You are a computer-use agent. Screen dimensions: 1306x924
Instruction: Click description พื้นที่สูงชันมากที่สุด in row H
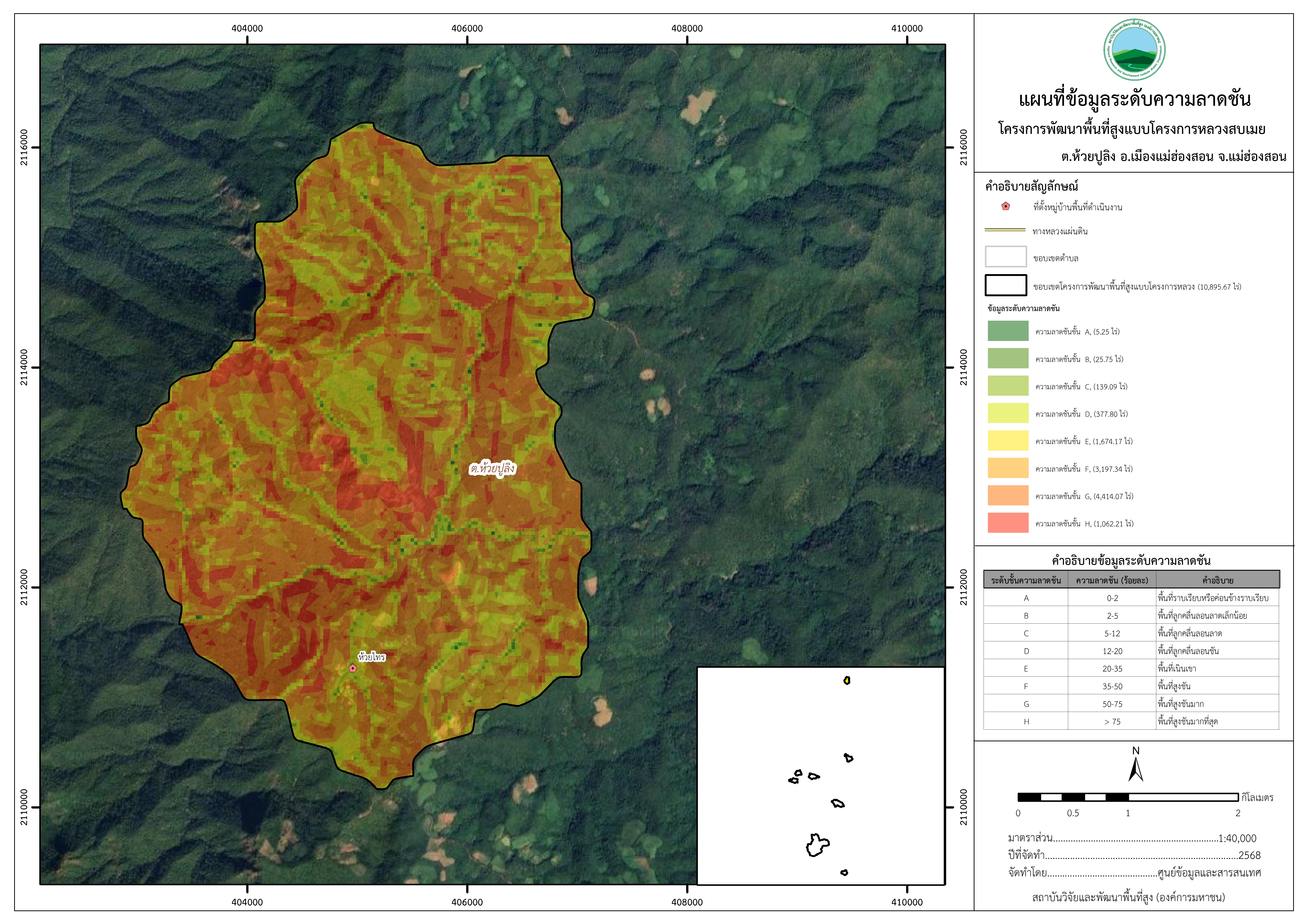[1188, 721]
